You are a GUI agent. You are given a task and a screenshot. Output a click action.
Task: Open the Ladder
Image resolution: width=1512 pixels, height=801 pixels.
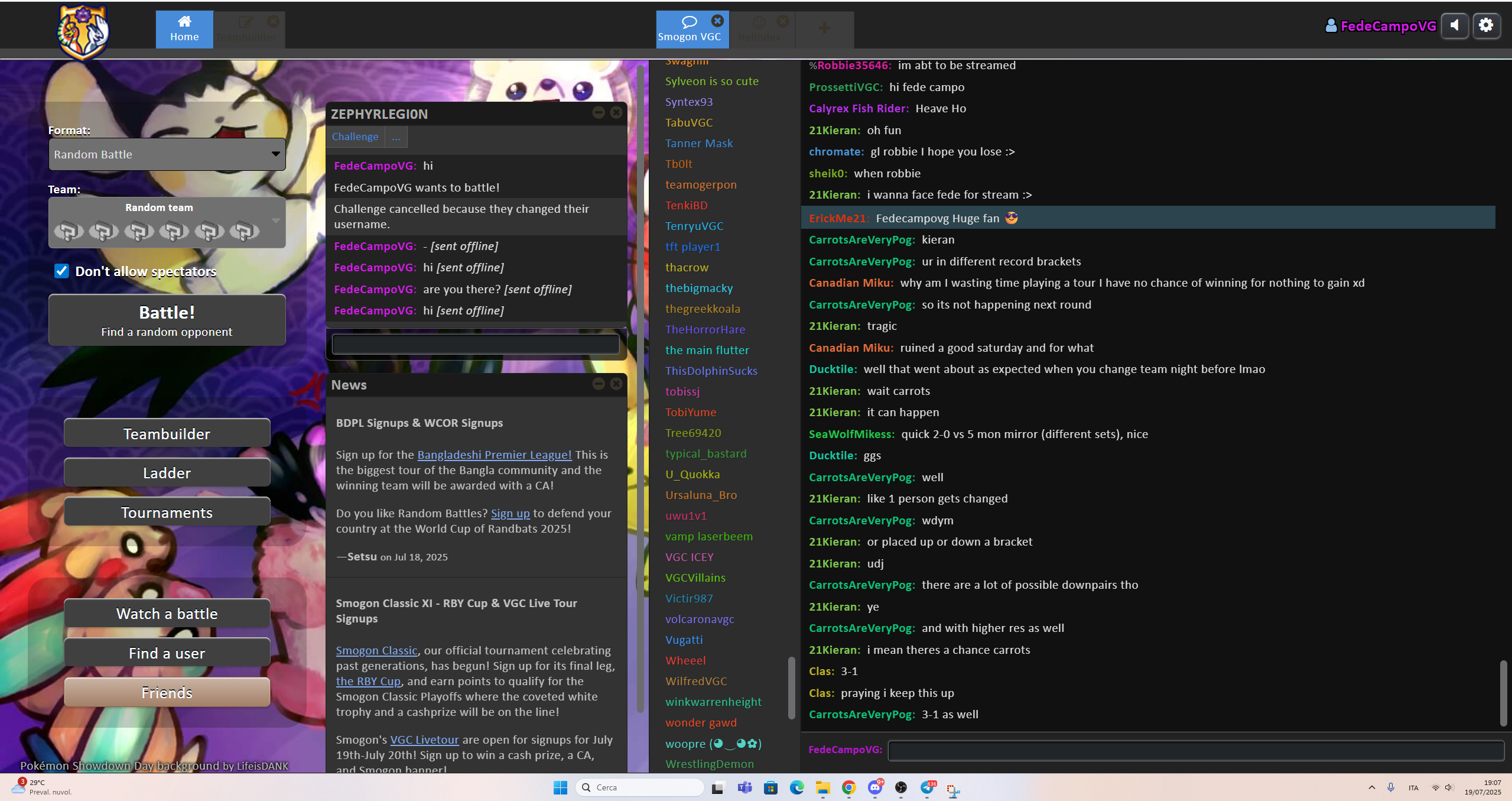(167, 472)
